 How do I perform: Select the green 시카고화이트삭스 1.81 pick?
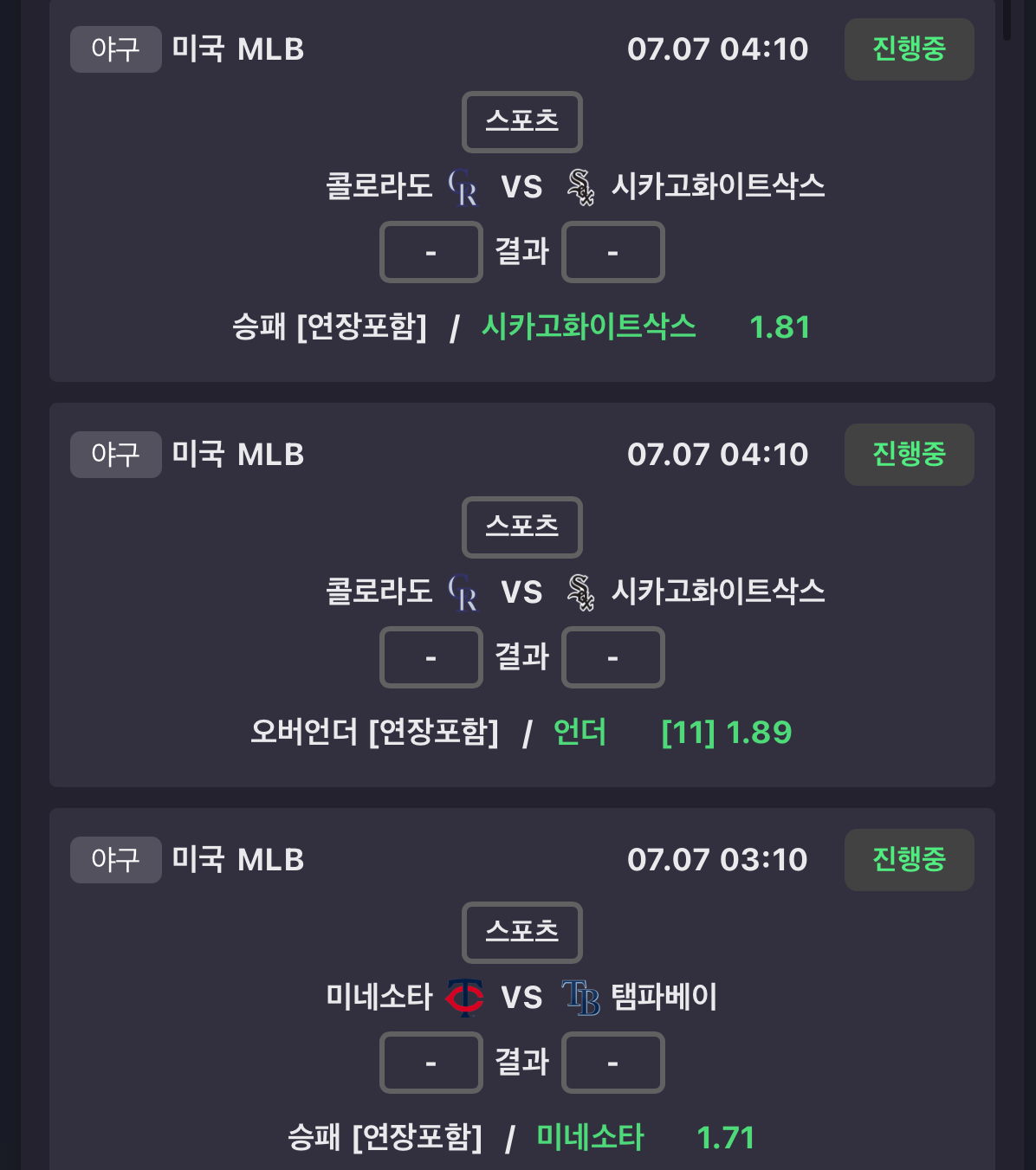[x=646, y=326]
